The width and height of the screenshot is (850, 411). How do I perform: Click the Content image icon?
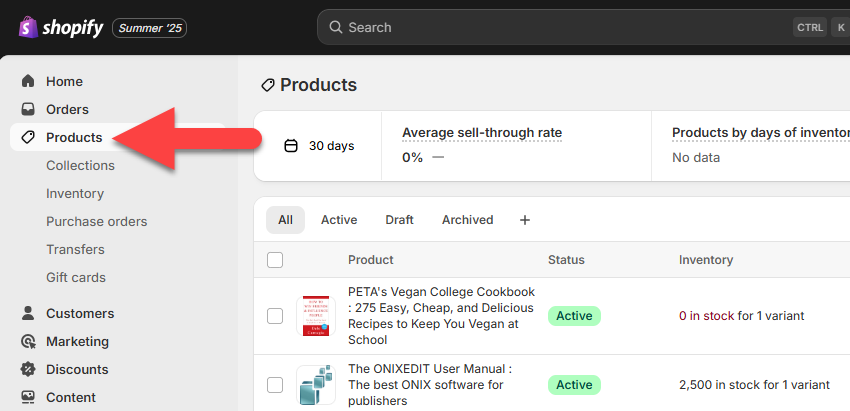click(28, 397)
